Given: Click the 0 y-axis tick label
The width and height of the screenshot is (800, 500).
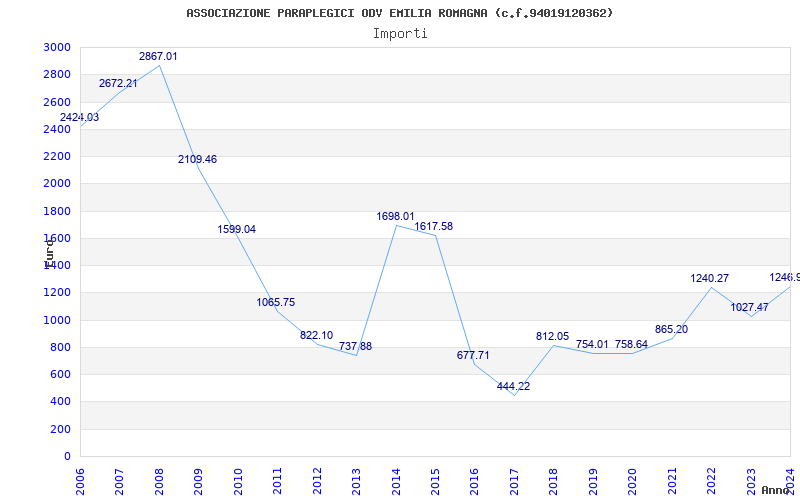Looking at the screenshot, I should 67,457.
